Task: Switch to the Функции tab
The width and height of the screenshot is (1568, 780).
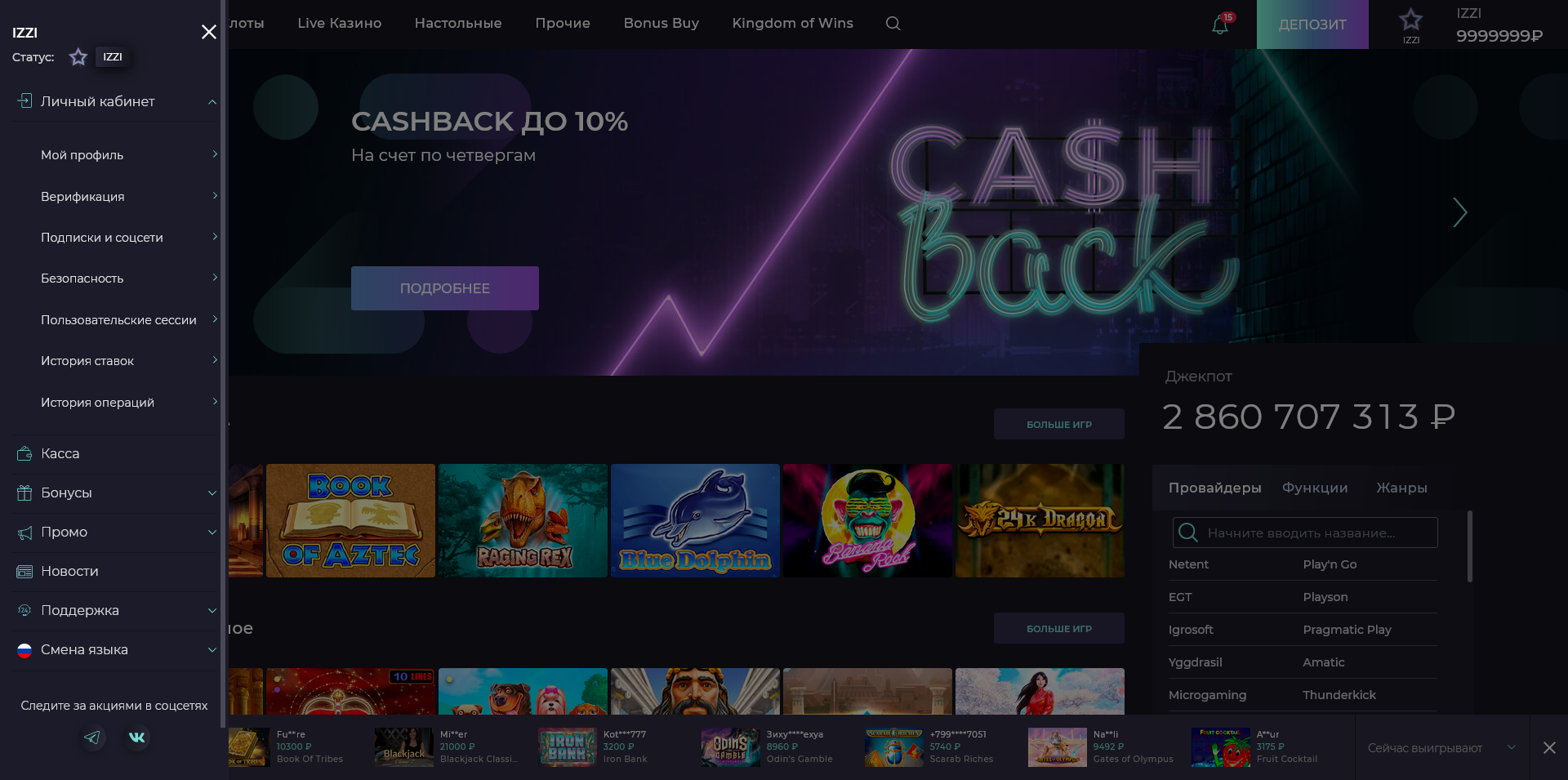Action: [x=1315, y=488]
